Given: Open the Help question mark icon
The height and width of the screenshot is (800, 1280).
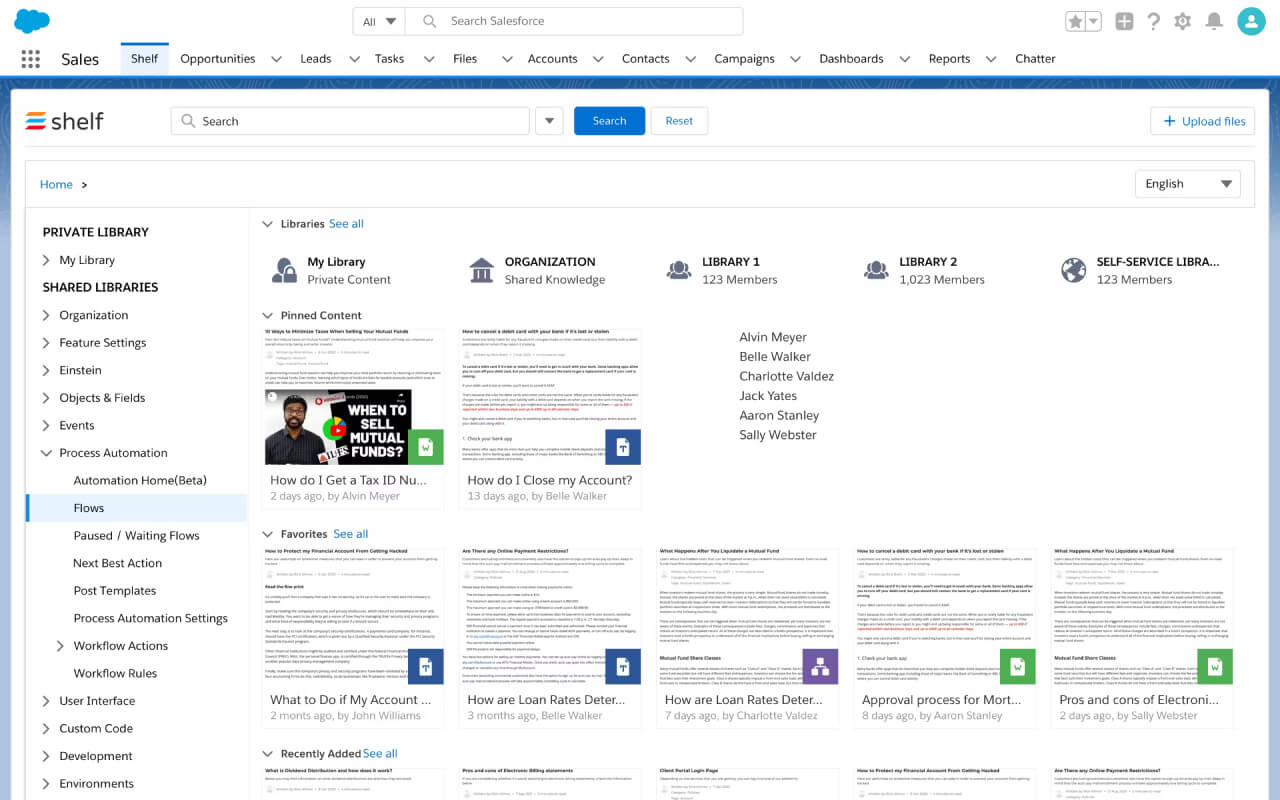Looking at the screenshot, I should click(1154, 21).
